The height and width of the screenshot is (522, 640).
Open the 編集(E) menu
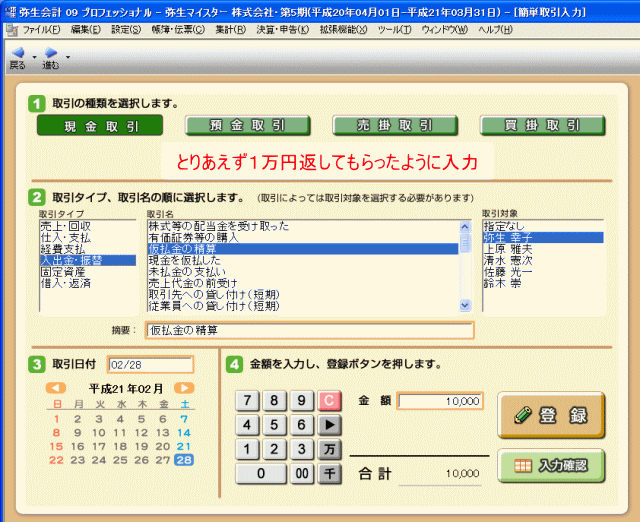point(86,30)
